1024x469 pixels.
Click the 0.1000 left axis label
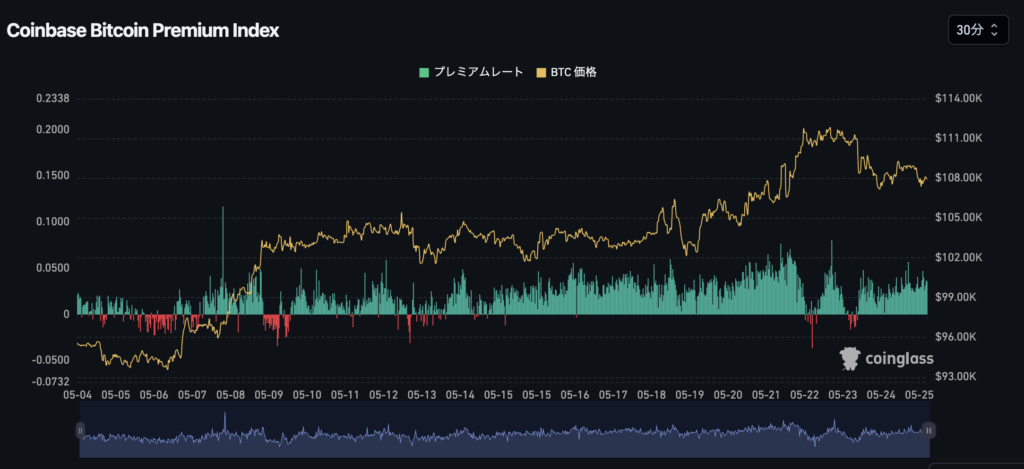[54, 221]
